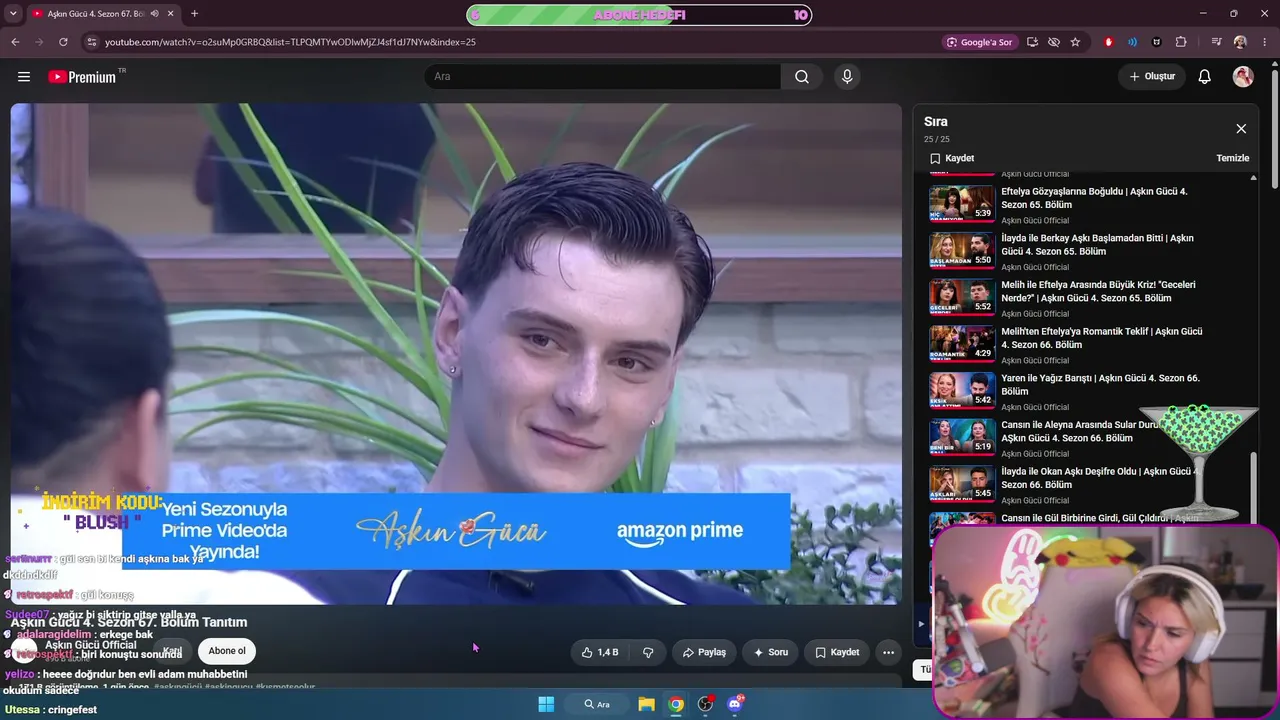The width and height of the screenshot is (1280, 720).
Task: Open the Chrome extensions puzzle menu
Action: [1181, 42]
